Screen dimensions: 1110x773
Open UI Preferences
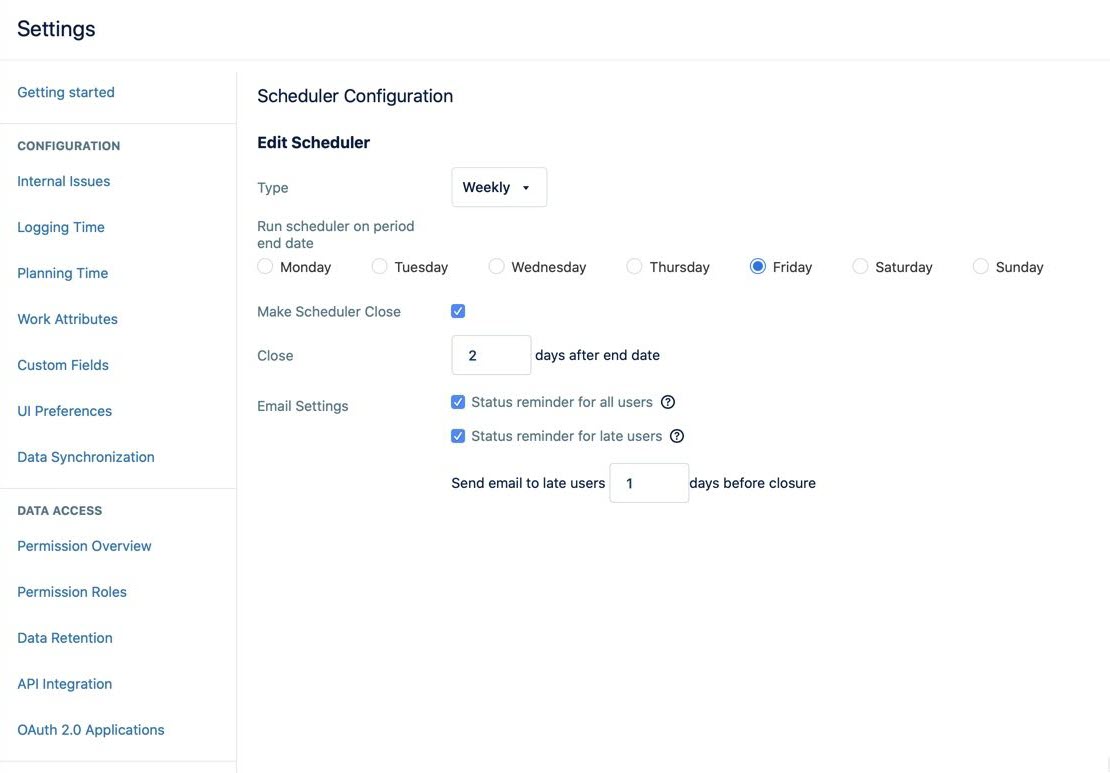pyautogui.click(x=64, y=410)
